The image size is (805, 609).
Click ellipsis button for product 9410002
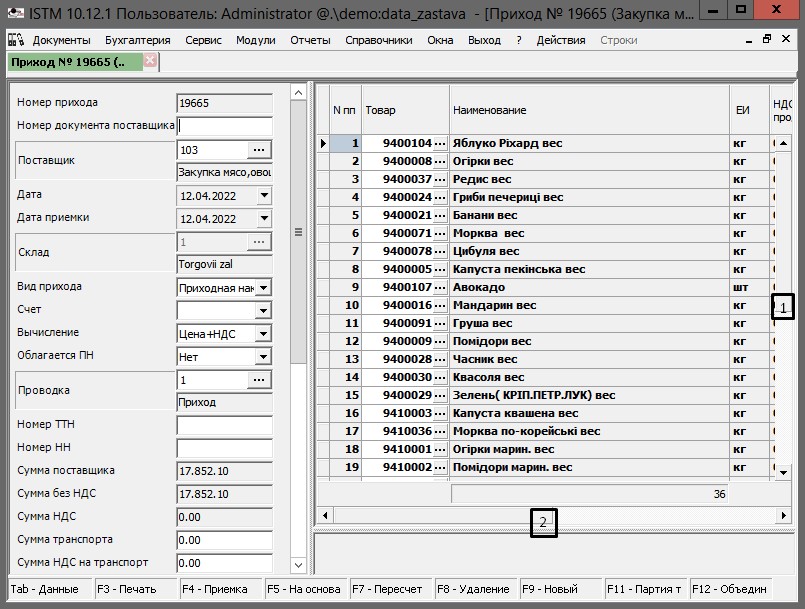(441, 467)
